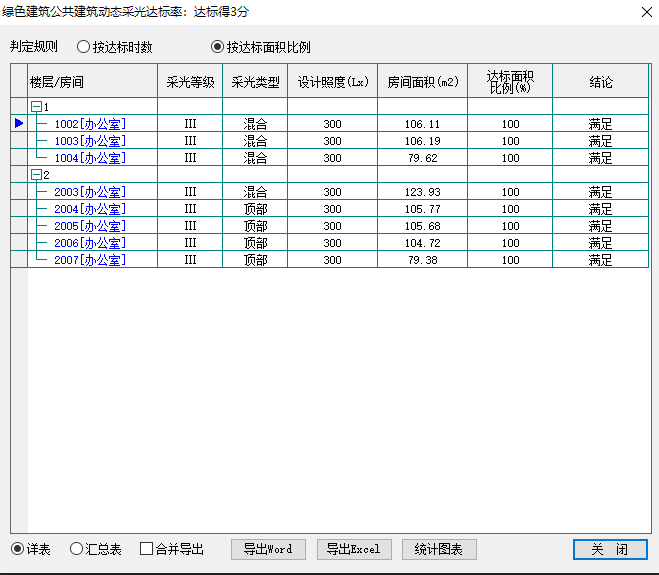The height and width of the screenshot is (575, 659).
Task: Select the 详表 radio button
Action: [x=17, y=549]
